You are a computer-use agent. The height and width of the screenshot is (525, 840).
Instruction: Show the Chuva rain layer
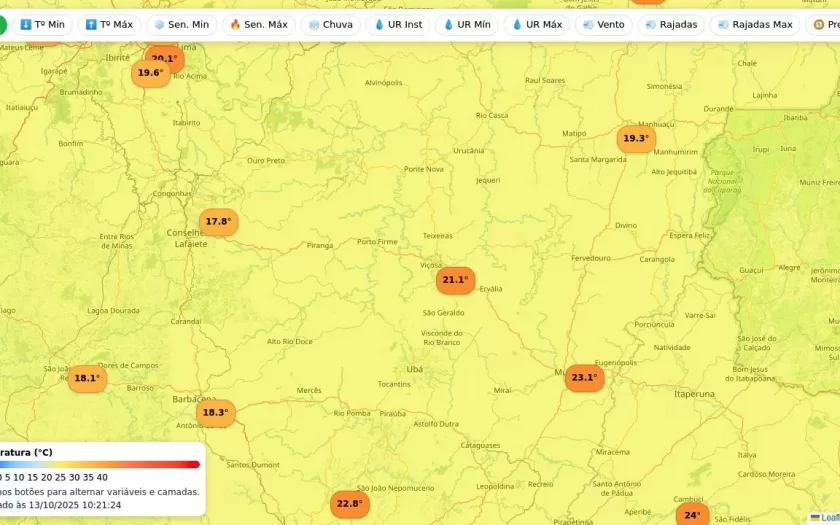330,24
